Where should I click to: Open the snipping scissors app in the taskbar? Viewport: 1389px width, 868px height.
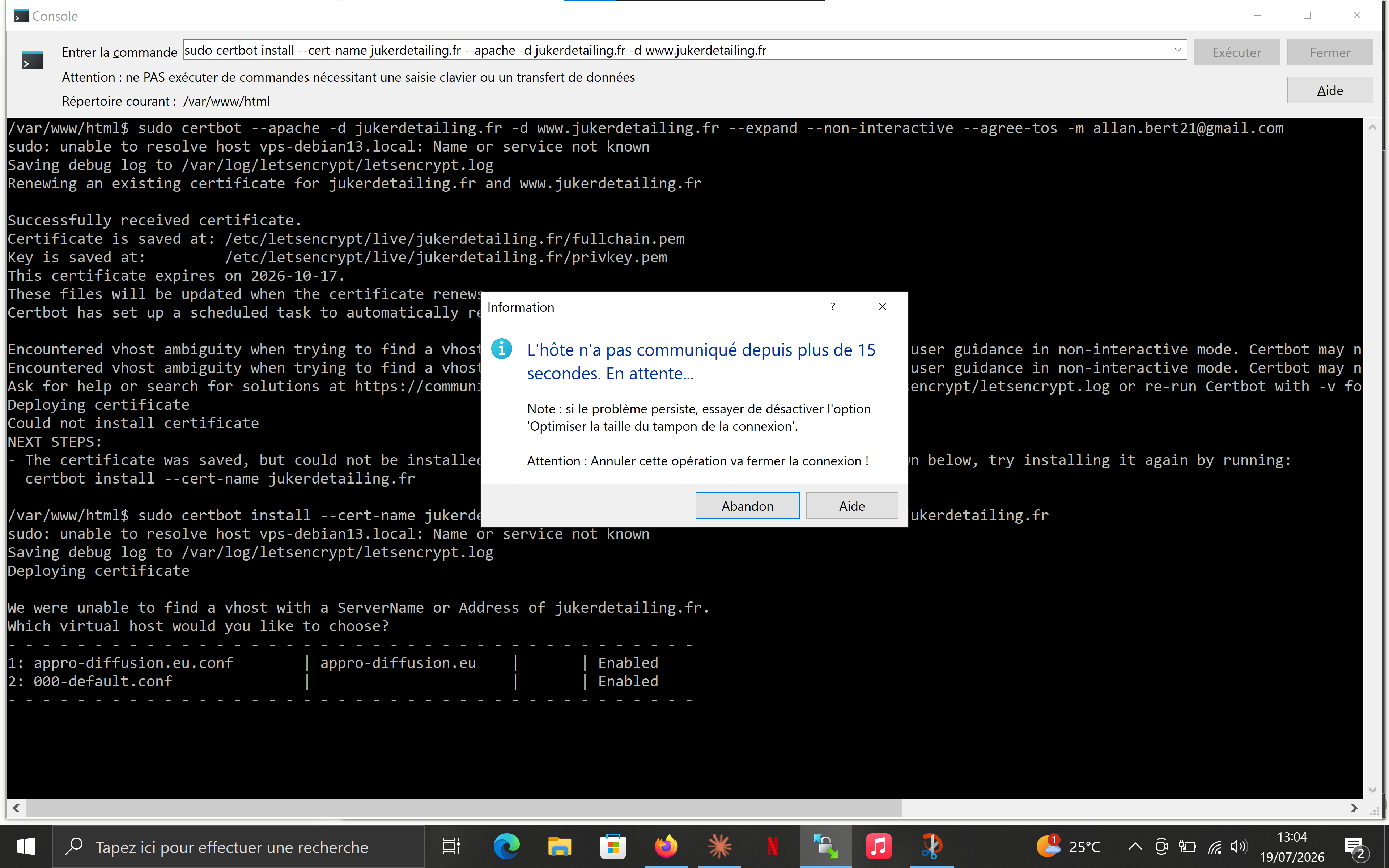pyautogui.click(x=931, y=846)
